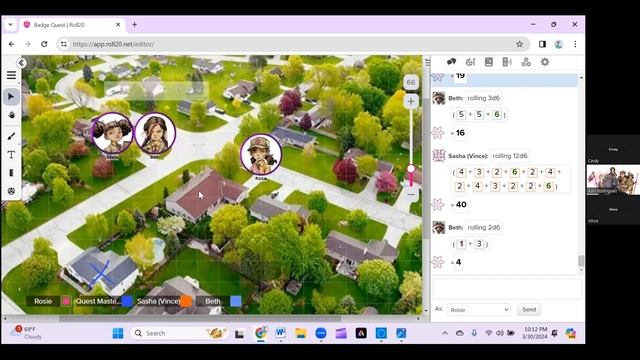Open File Explorer from the taskbar
The height and width of the screenshot is (360, 640).
click(x=301, y=333)
